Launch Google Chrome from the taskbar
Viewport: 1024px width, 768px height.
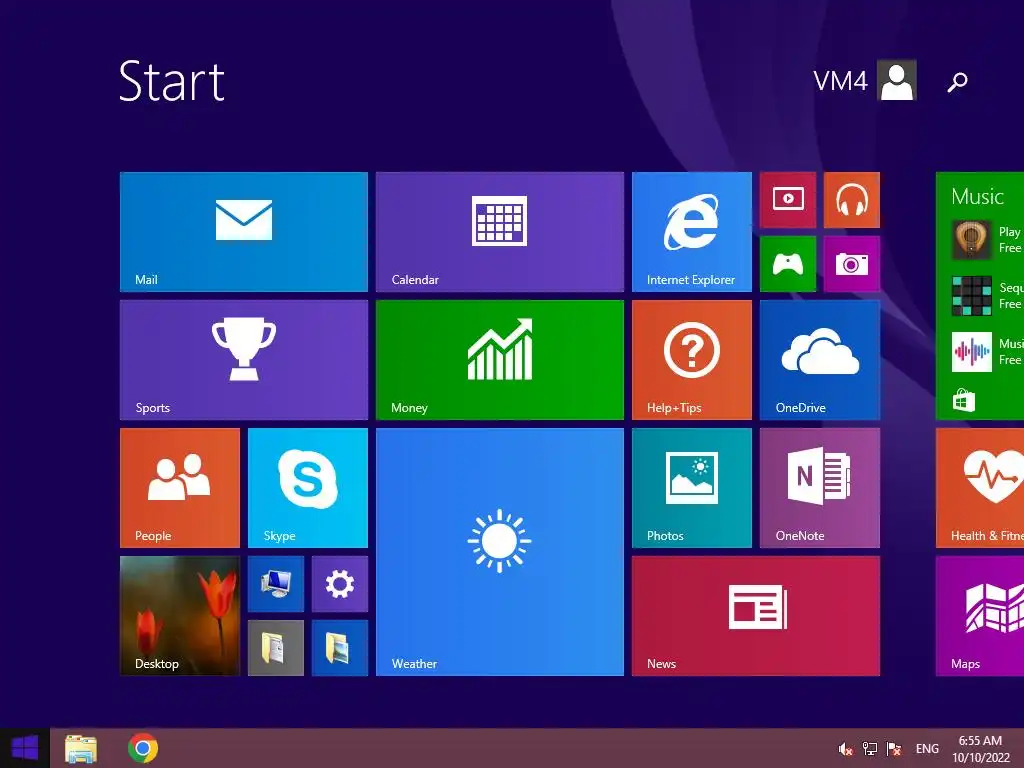[x=143, y=748]
